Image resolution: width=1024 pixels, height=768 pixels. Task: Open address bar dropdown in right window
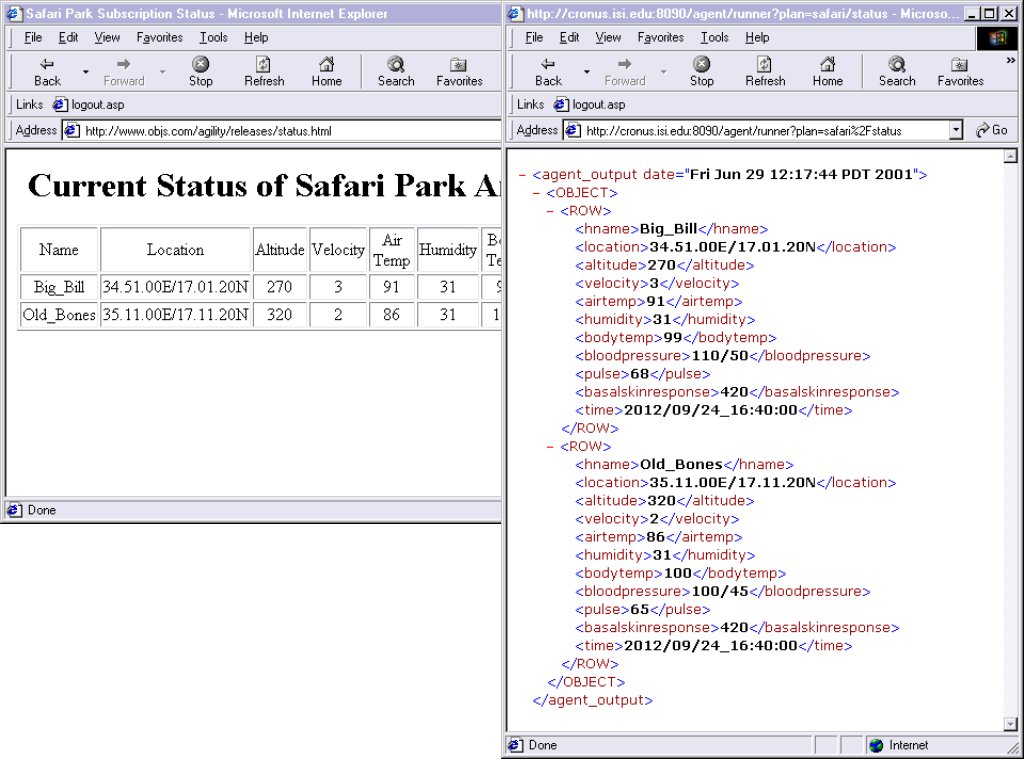[x=956, y=130]
